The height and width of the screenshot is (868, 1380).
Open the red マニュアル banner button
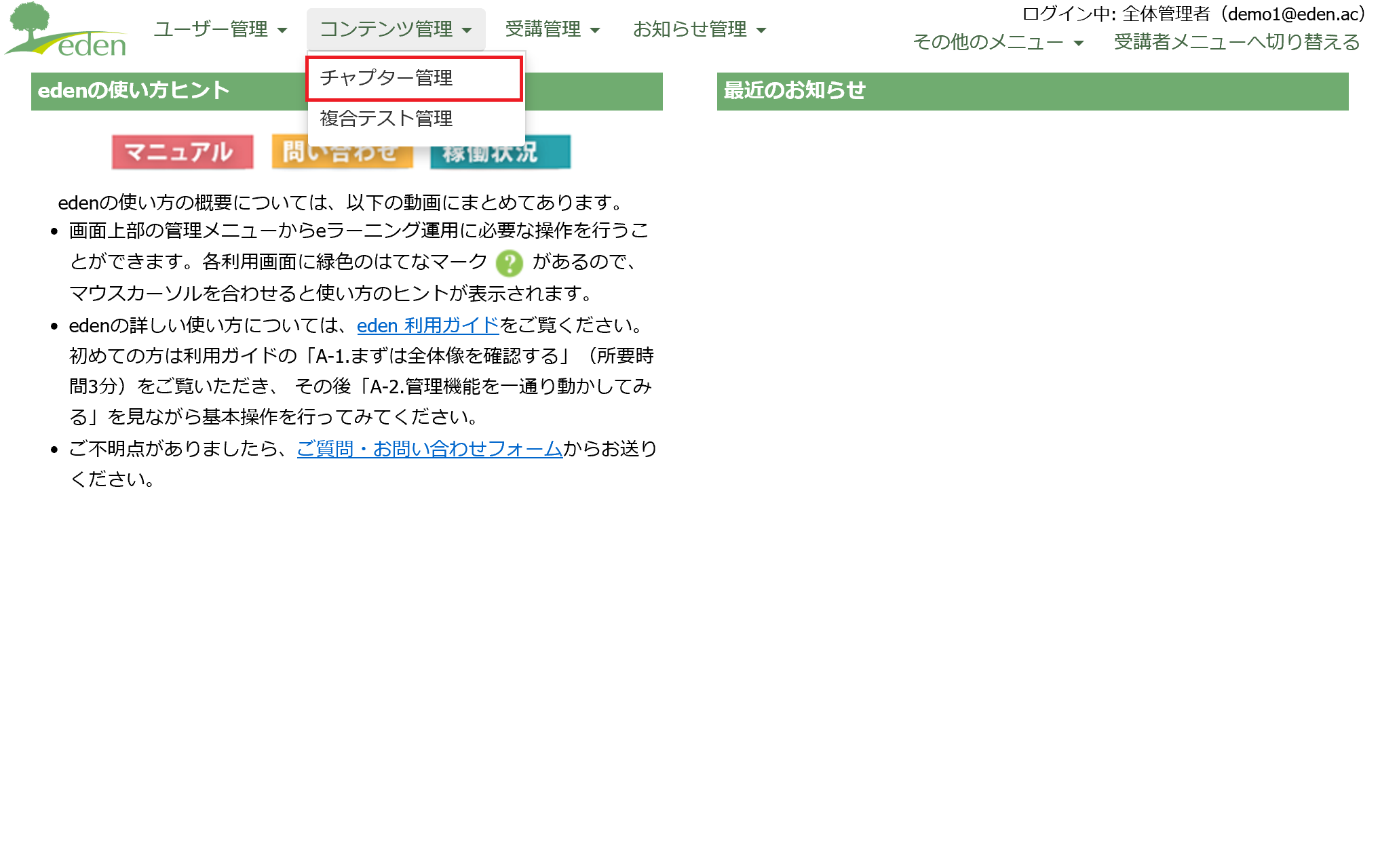click(182, 152)
